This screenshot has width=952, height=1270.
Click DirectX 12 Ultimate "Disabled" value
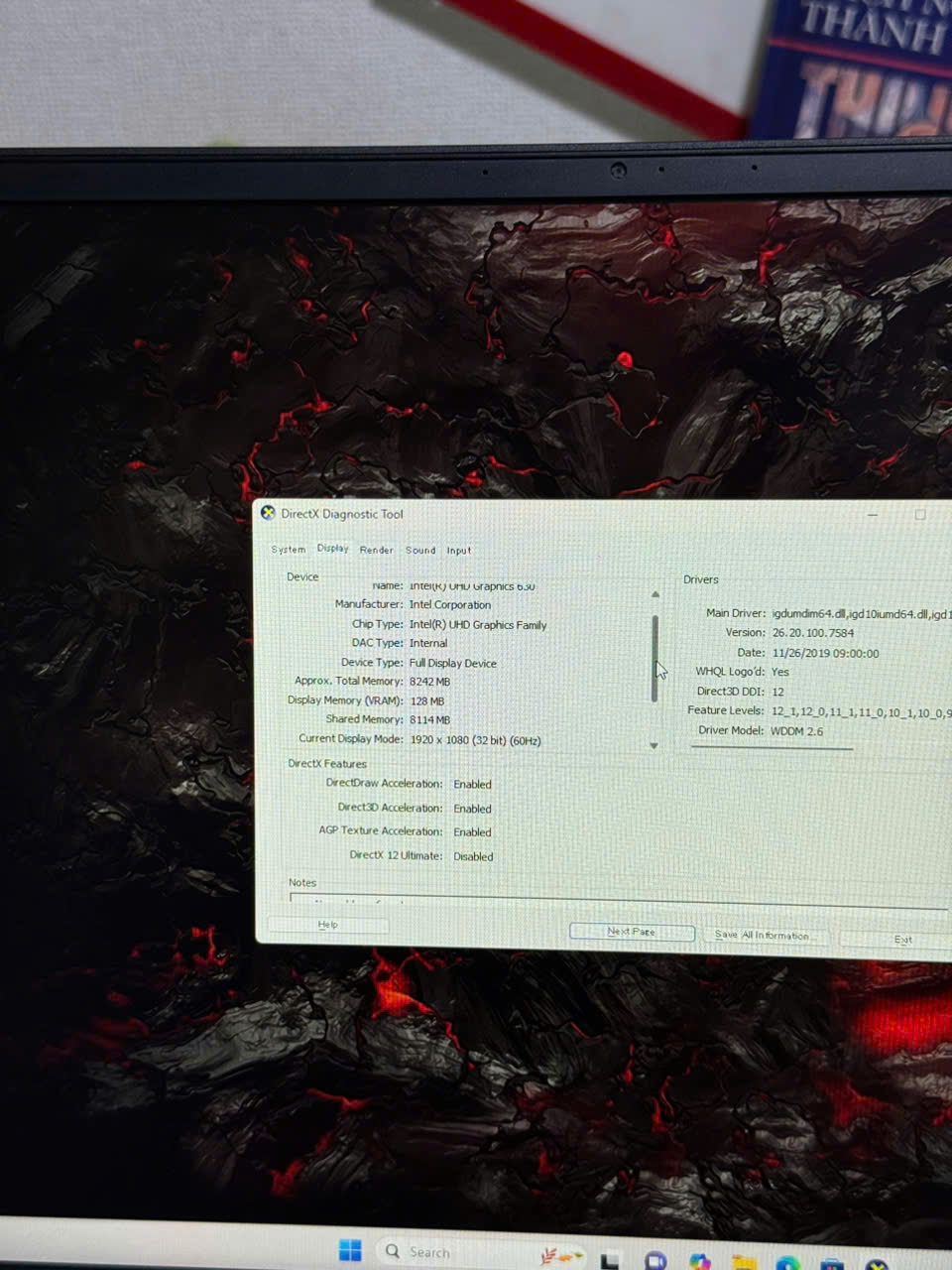(473, 856)
